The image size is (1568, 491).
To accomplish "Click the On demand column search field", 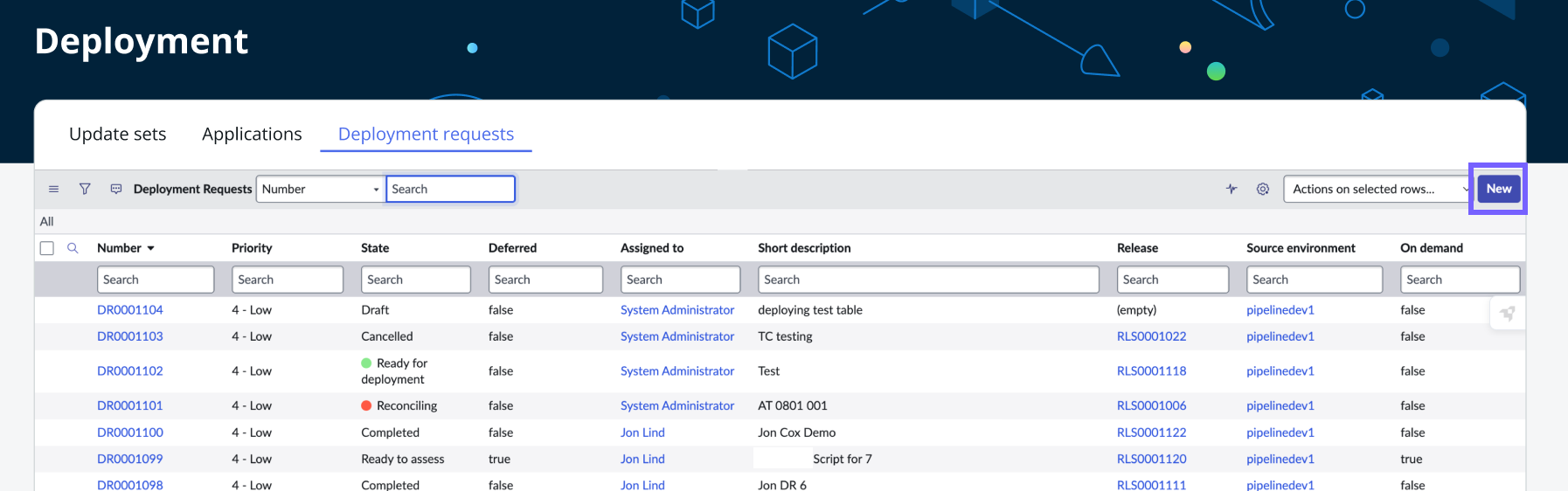I will [1460, 280].
